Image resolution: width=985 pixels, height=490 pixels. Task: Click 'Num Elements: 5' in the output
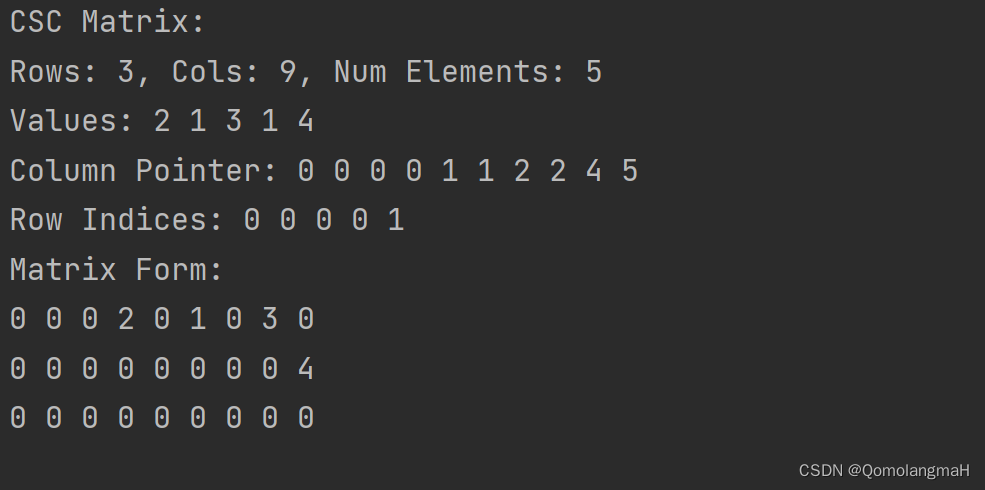click(467, 72)
